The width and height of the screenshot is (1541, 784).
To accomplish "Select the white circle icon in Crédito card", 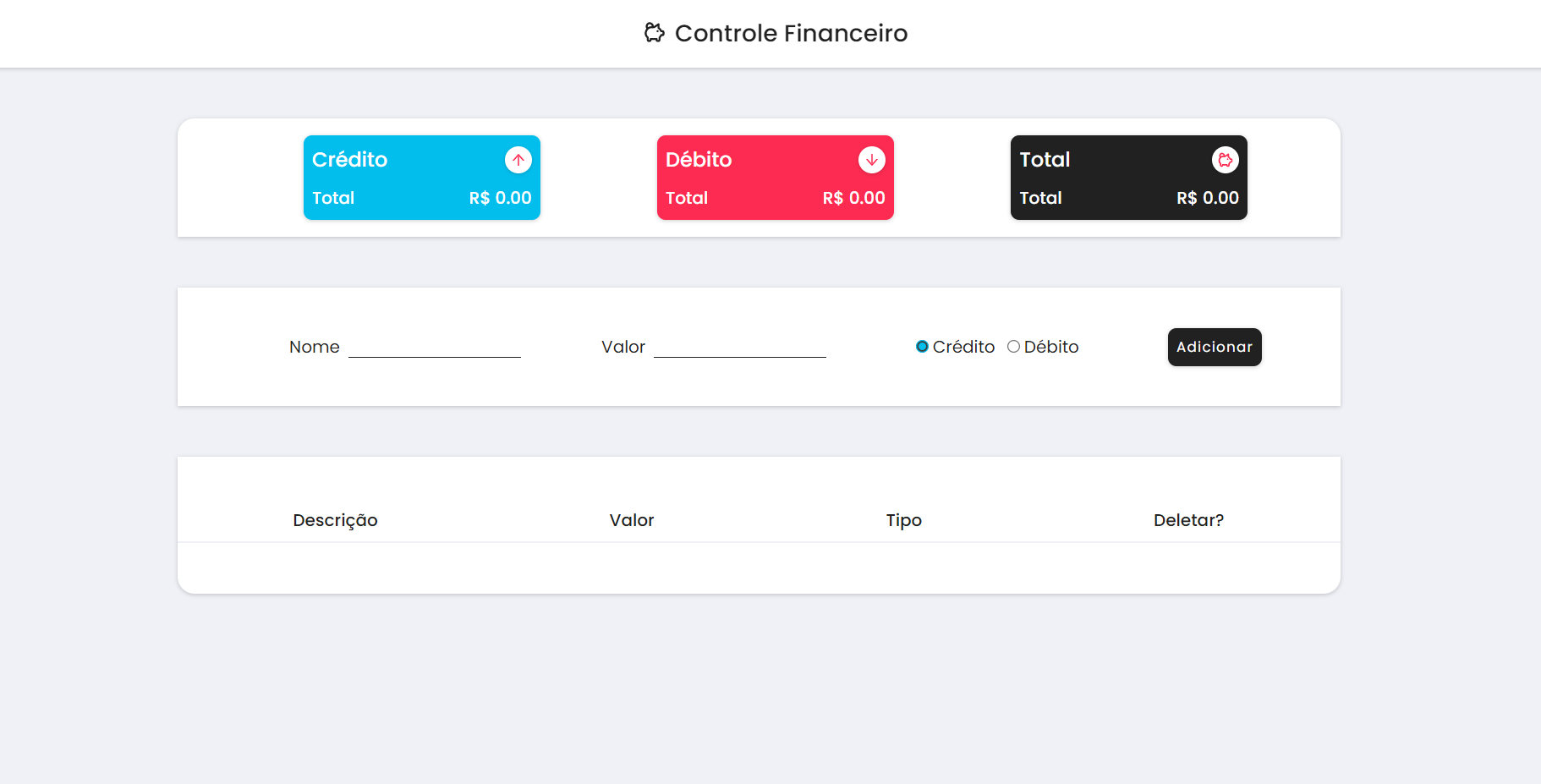I will click(518, 160).
